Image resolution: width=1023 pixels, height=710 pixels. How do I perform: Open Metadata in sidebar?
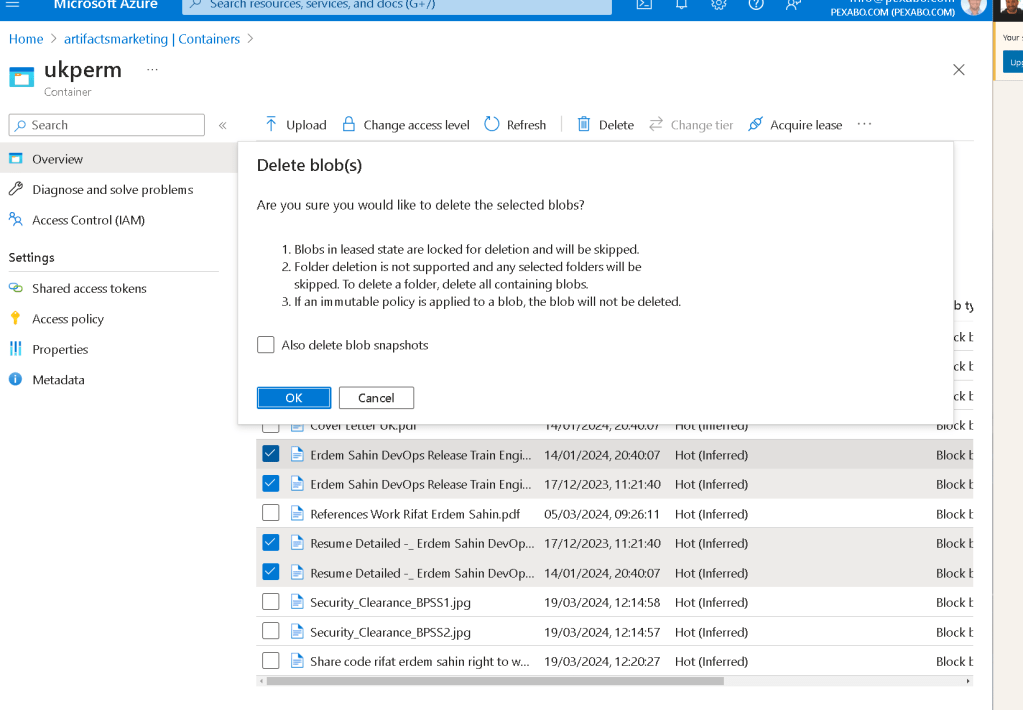58,380
